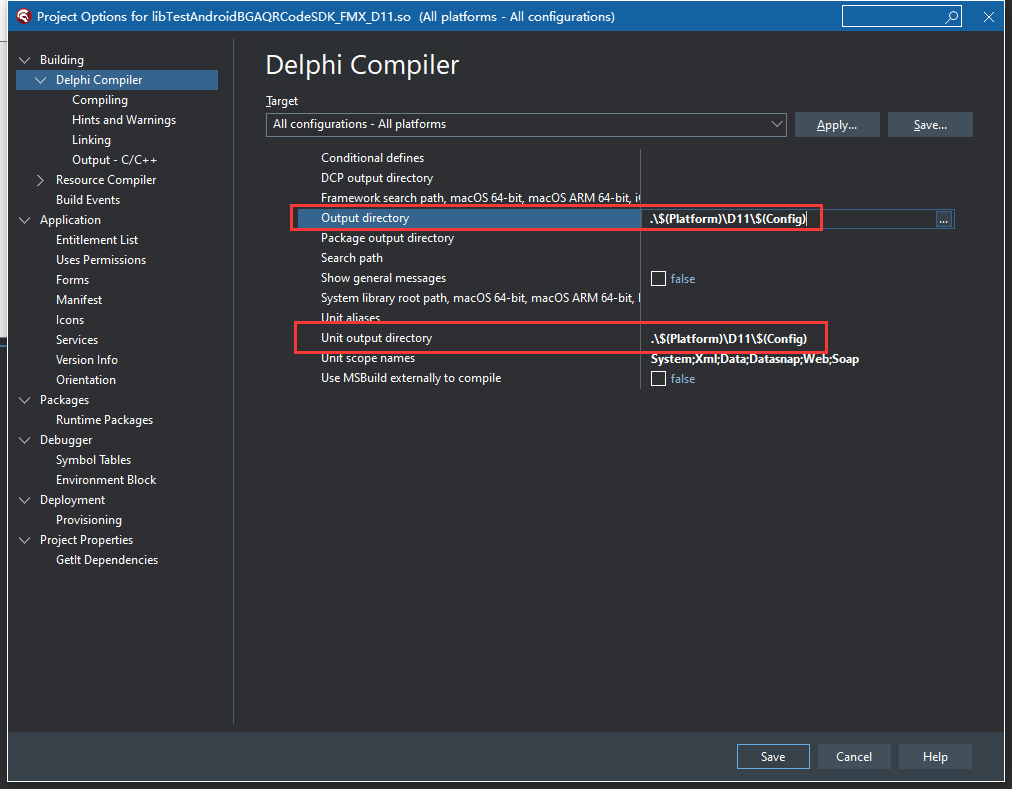Select the Unit aliases property row
This screenshot has width=1012, height=789.
click(350, 318)
